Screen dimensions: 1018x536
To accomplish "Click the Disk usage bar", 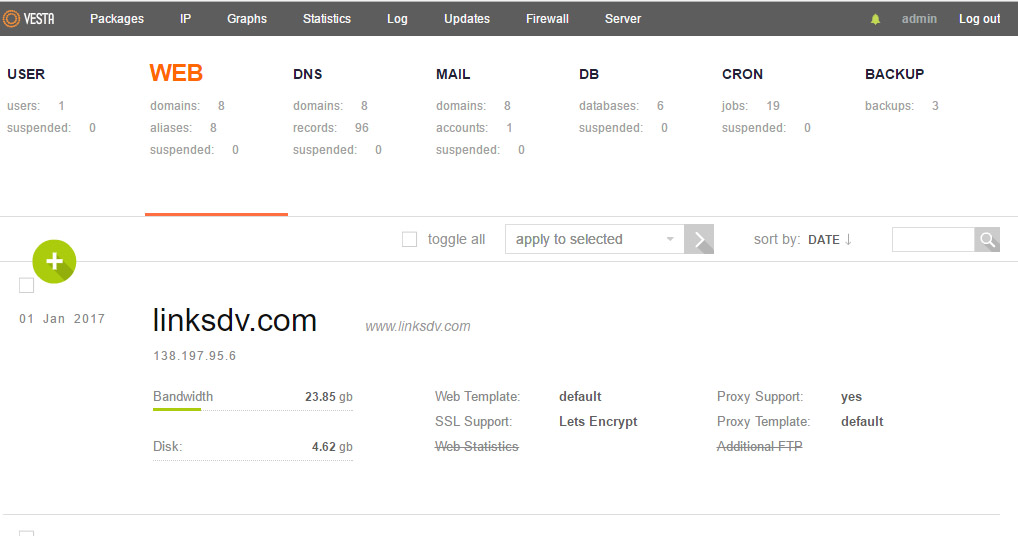I will (x=253, y=460).
